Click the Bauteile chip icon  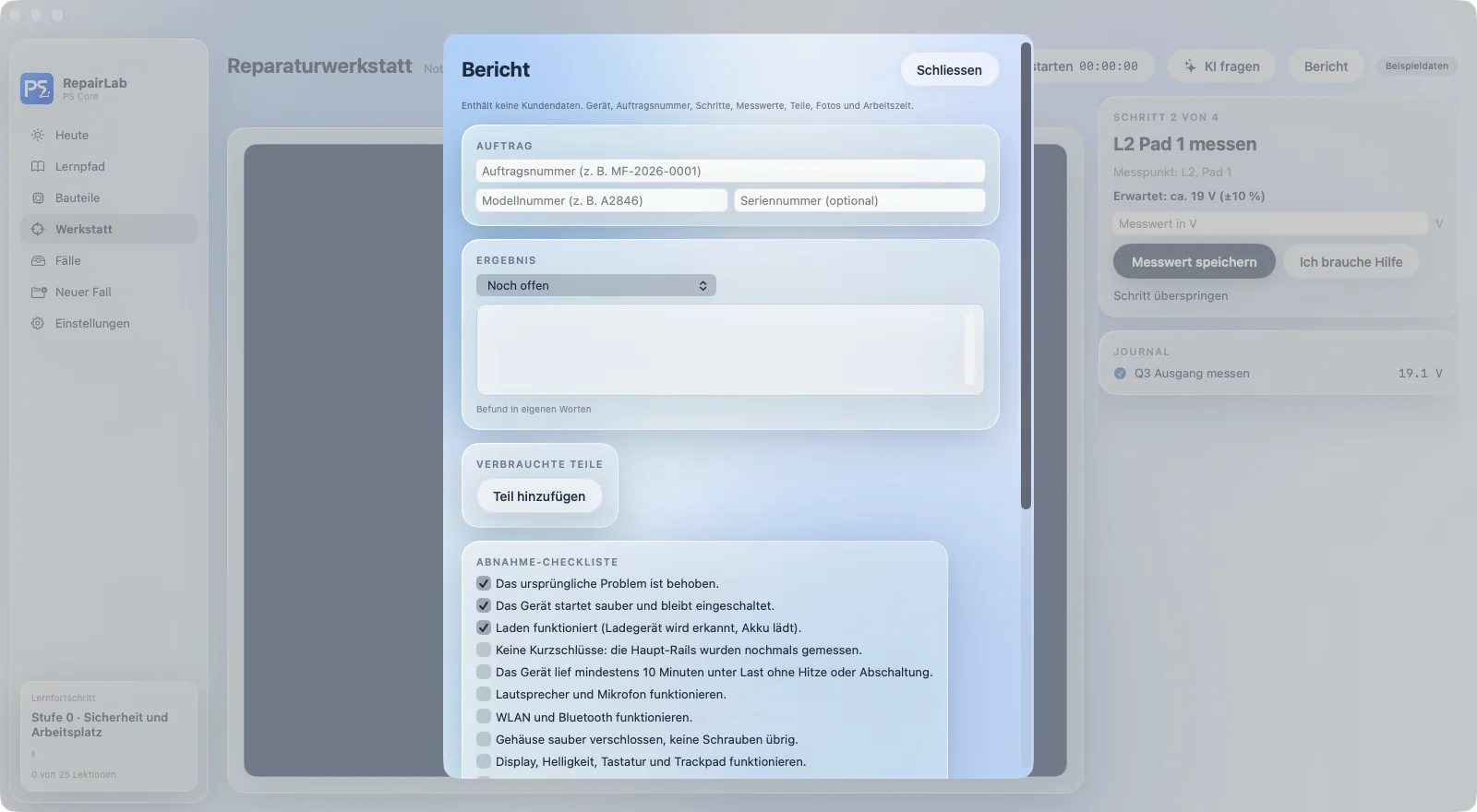38,197
